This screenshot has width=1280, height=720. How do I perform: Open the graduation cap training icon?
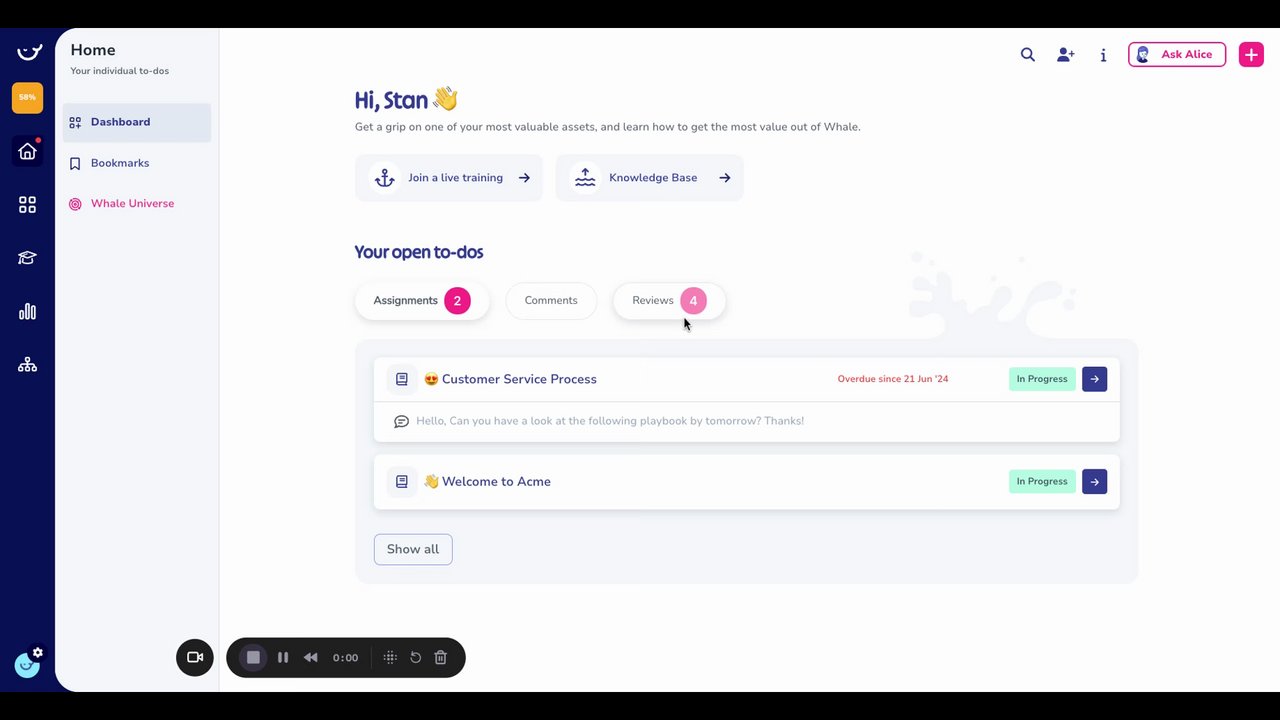point(27,258)
